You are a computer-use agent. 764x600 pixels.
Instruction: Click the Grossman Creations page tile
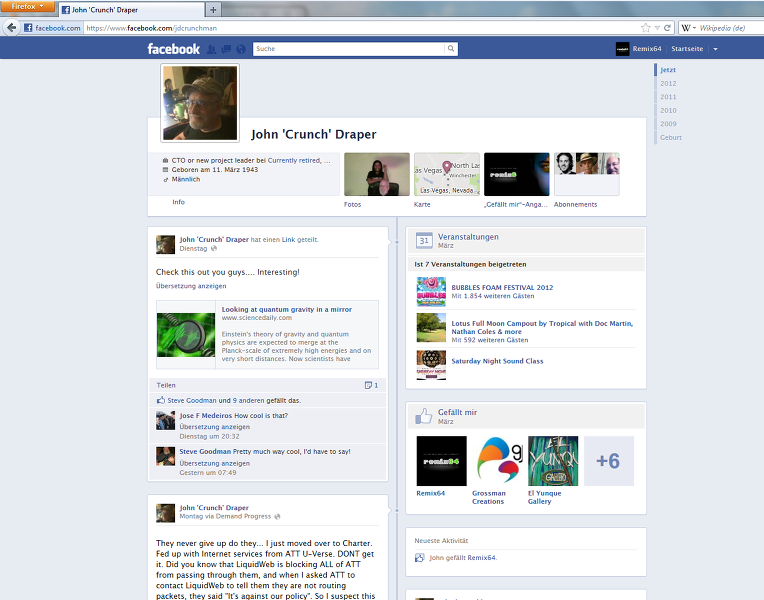click(x=497, y=461)
